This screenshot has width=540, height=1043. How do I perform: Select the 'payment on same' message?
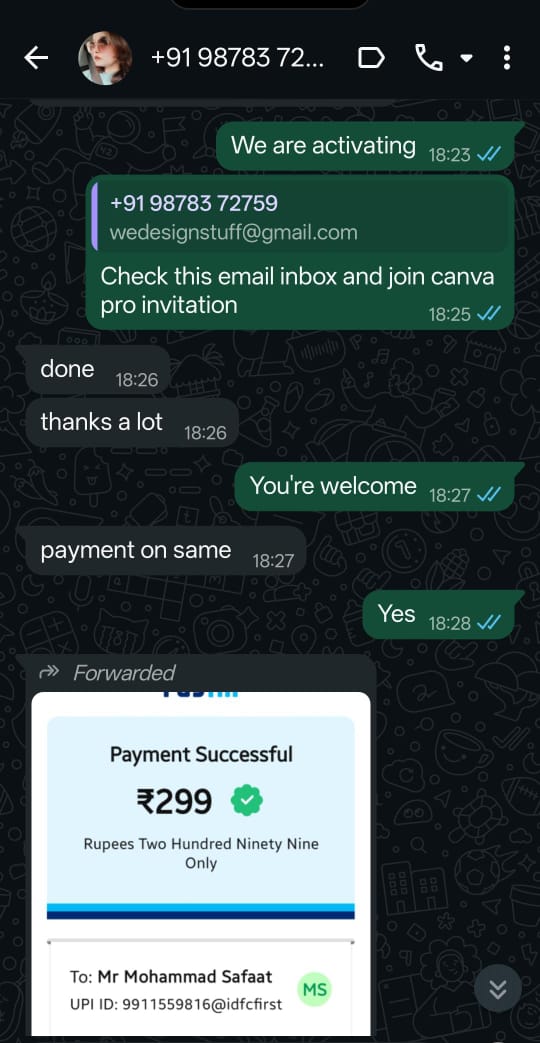pyautogui.click(x=162, y=551)
